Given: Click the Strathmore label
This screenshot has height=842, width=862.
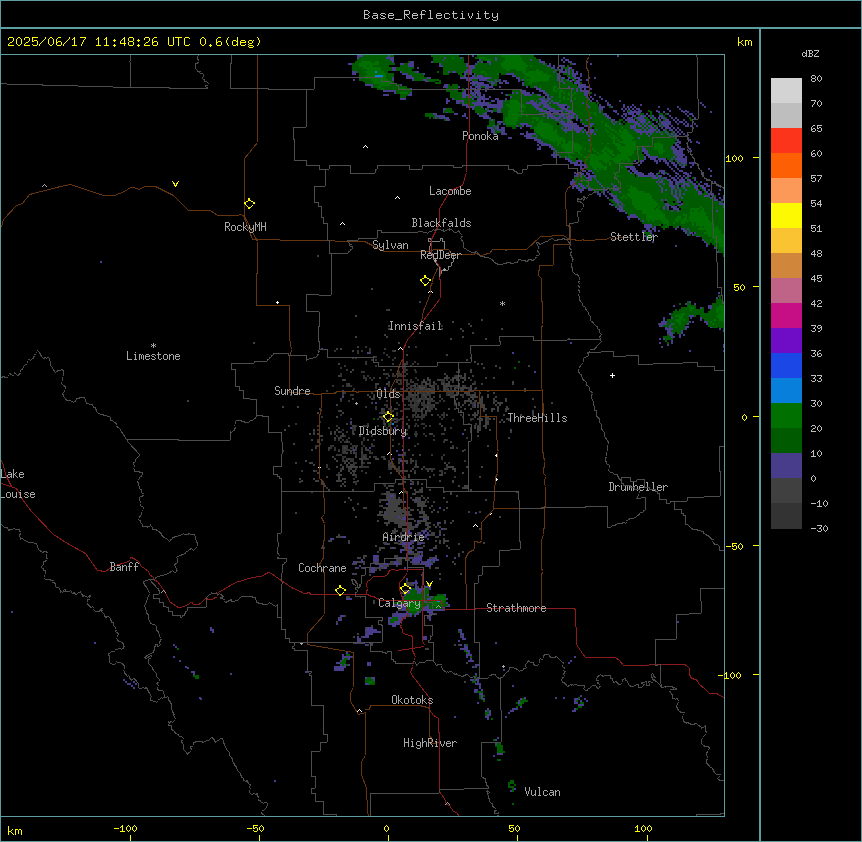Looking at the screenshot, I should [516, 608].
